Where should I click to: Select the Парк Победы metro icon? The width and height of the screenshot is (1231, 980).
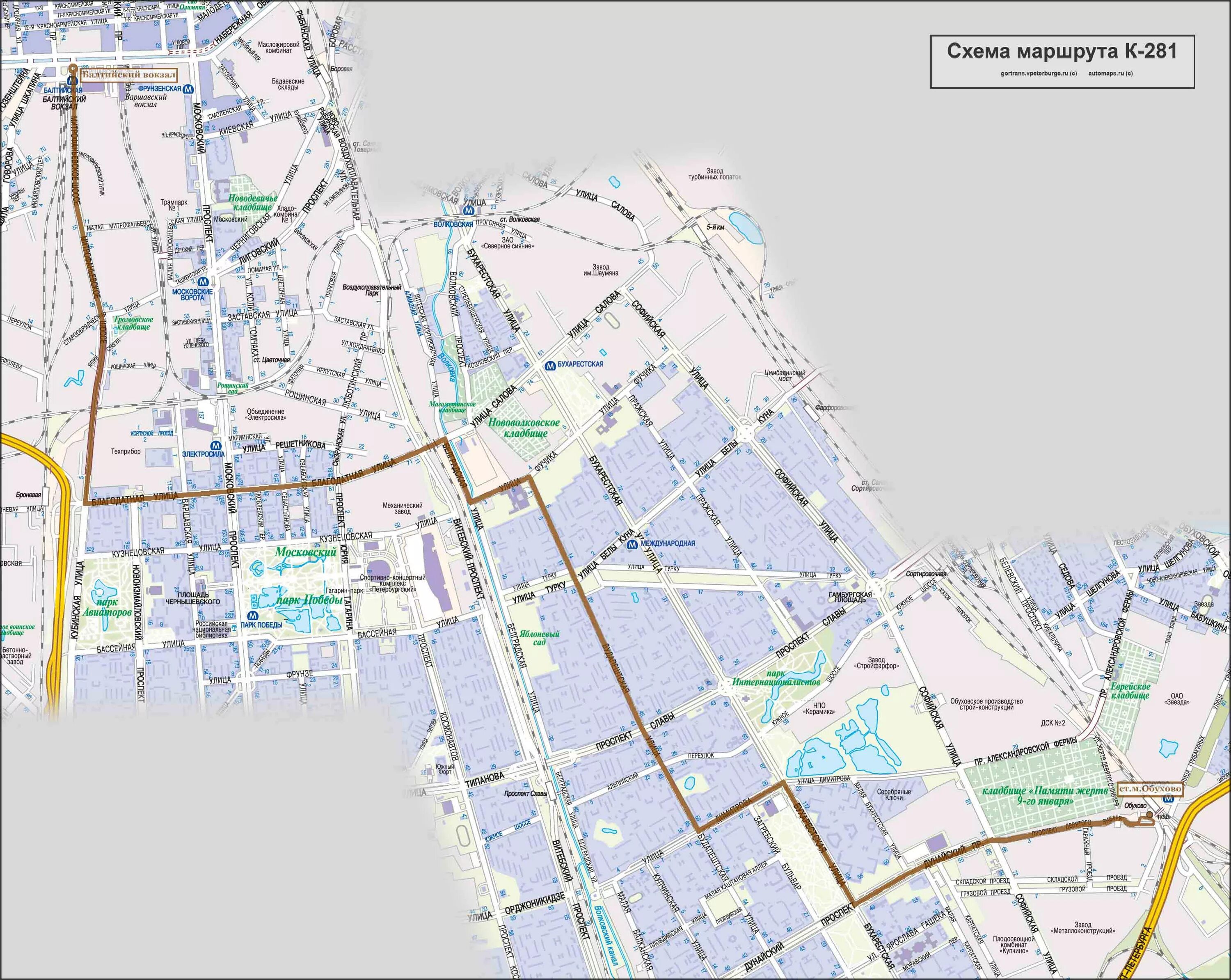(253, 616)
